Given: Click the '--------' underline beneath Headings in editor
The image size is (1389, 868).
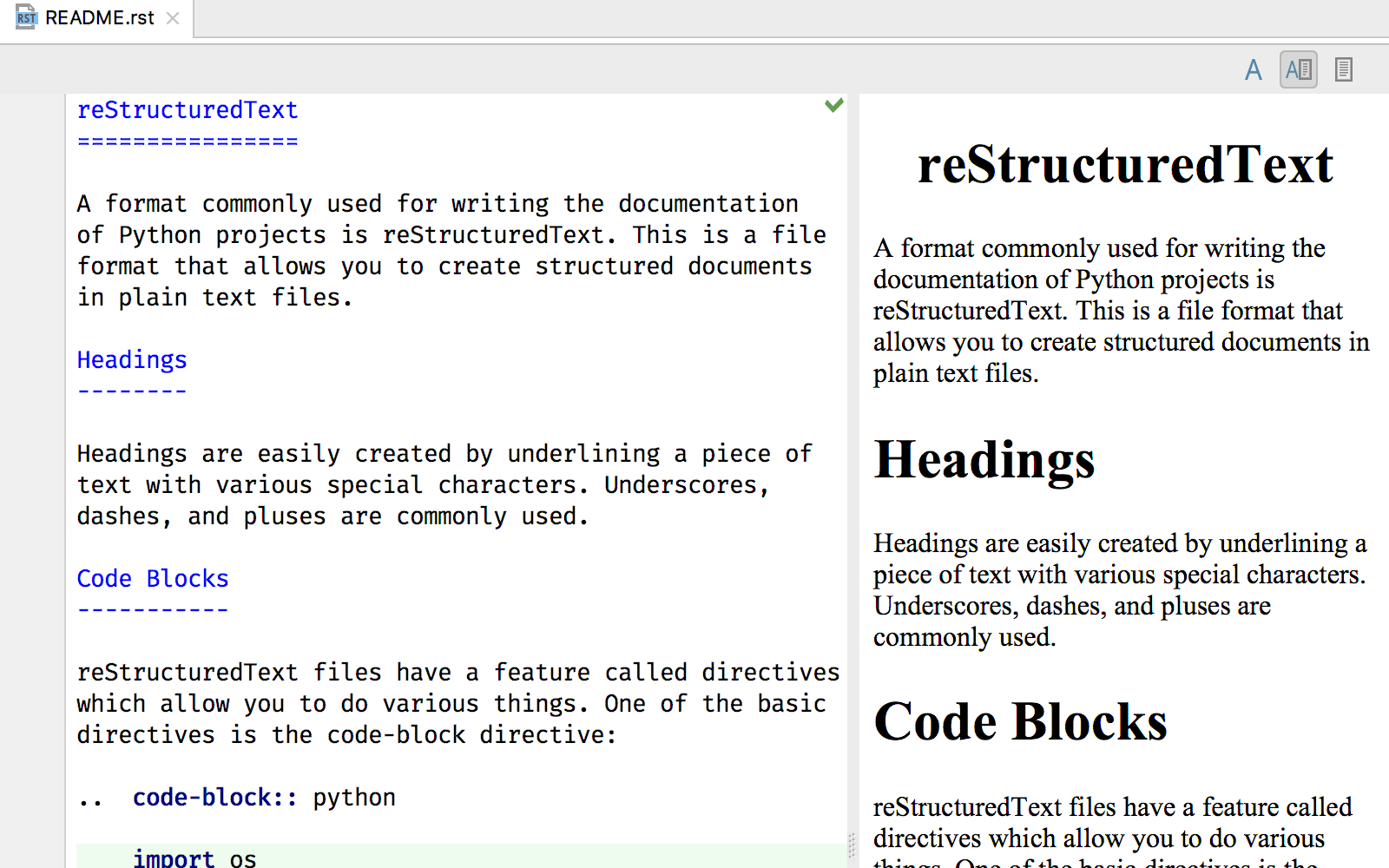Looking at the screenshot, I should click(x=132, y=391).
